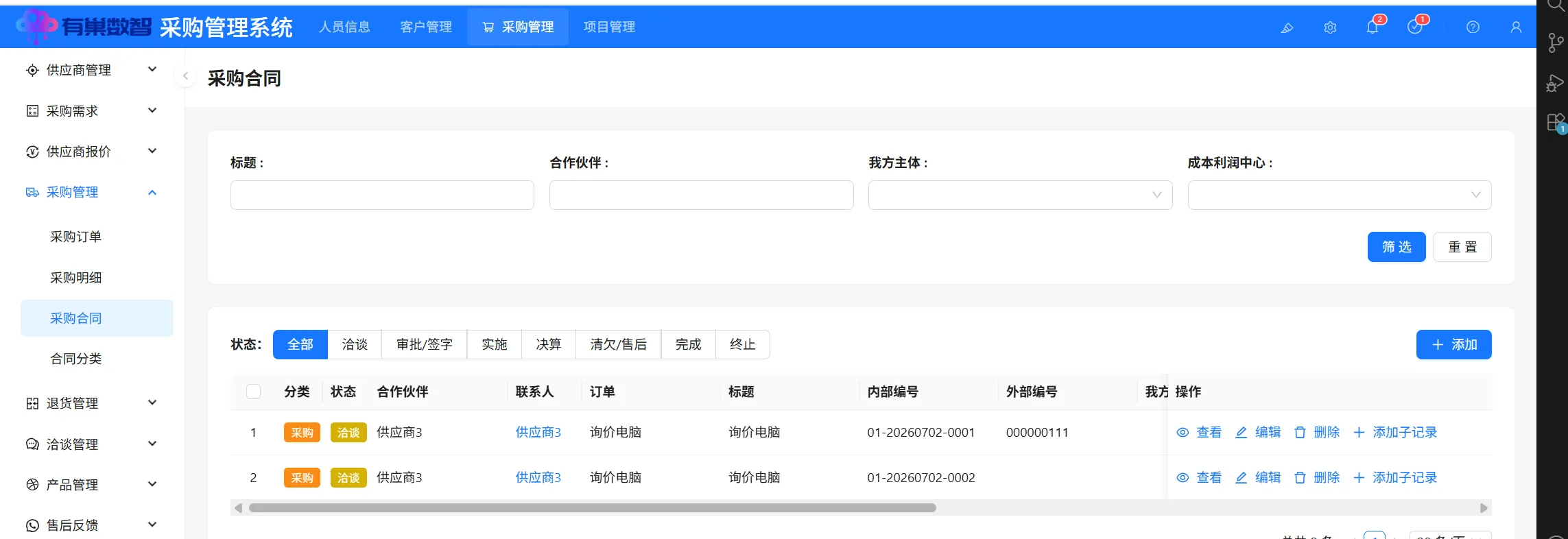This screenshot has height=539, width=1568.
Task: Click the 产品管理 sidebar icon
Action: [x=32, y=485]
